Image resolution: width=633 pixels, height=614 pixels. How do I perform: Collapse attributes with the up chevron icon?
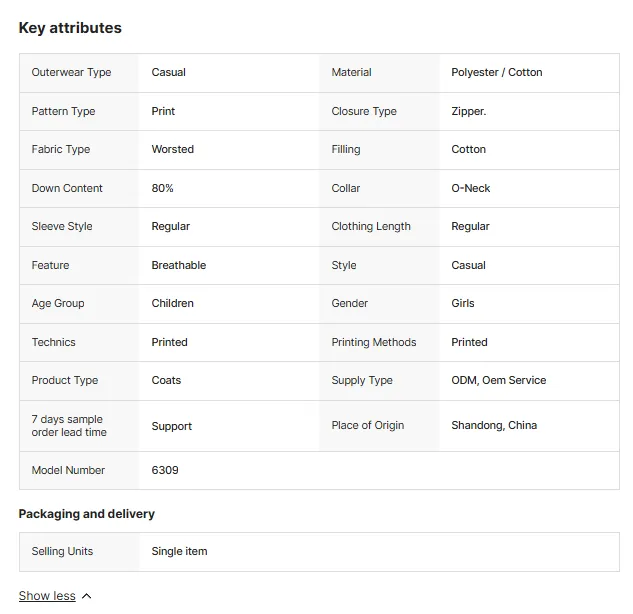click(86, 596)
